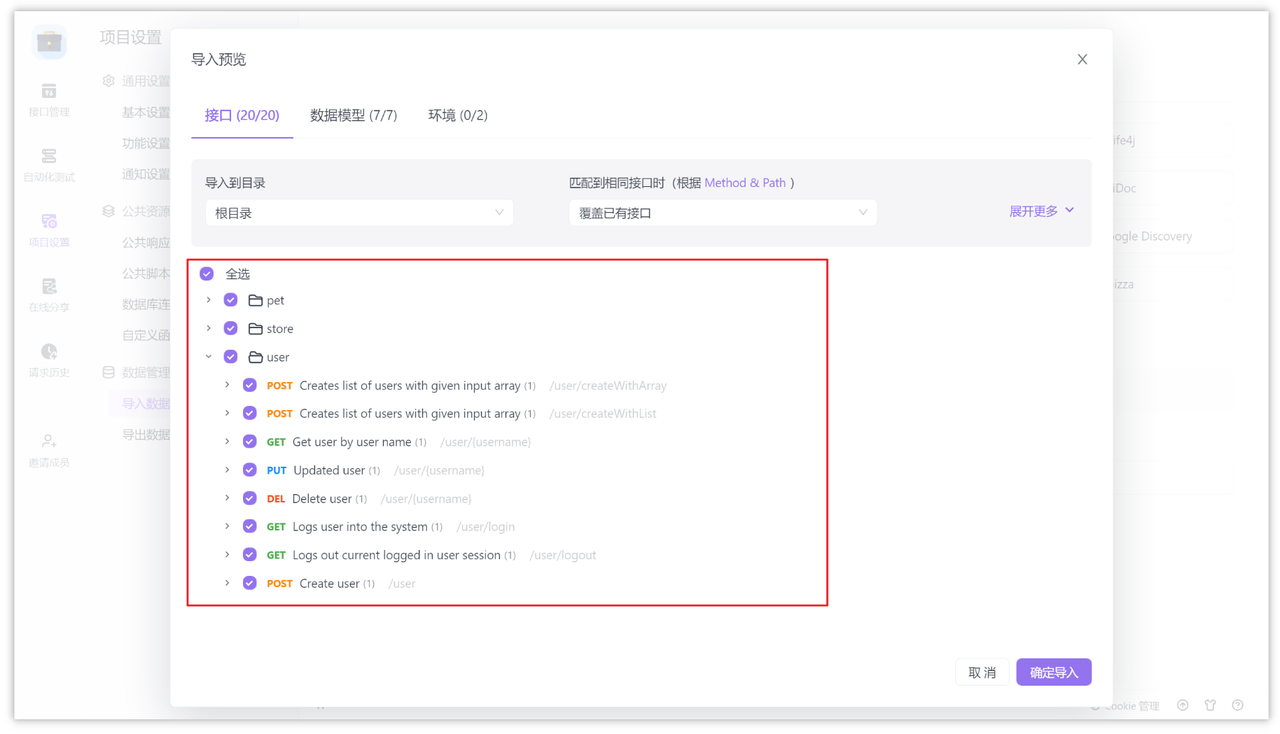Uncheck the 全选 select-all checkbox

click(x=207, y=273)
